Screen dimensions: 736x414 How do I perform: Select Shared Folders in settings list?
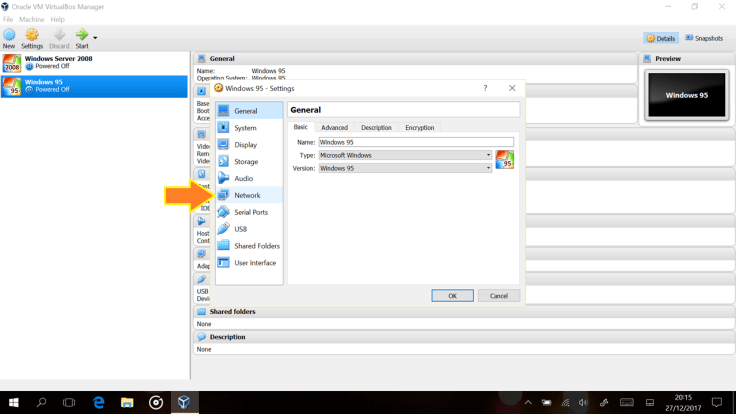pos(256,246)
